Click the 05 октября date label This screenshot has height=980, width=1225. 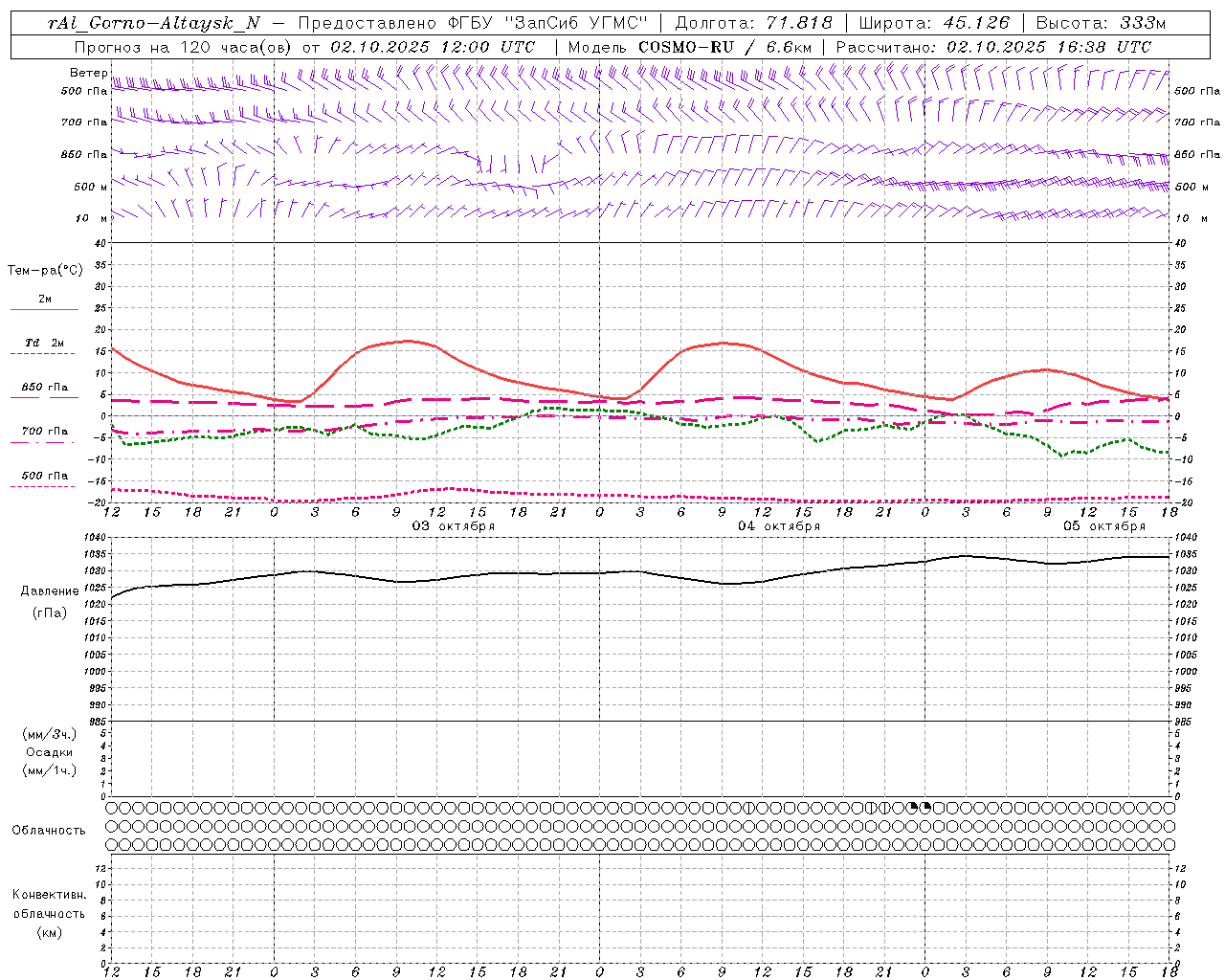[1104, 526]
